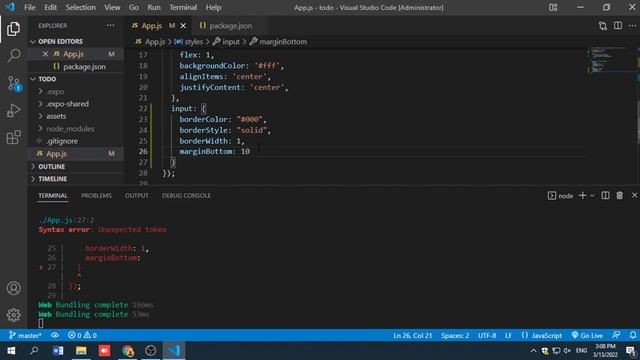
Task: Open the Terminal menu
Action: point(183,7)
